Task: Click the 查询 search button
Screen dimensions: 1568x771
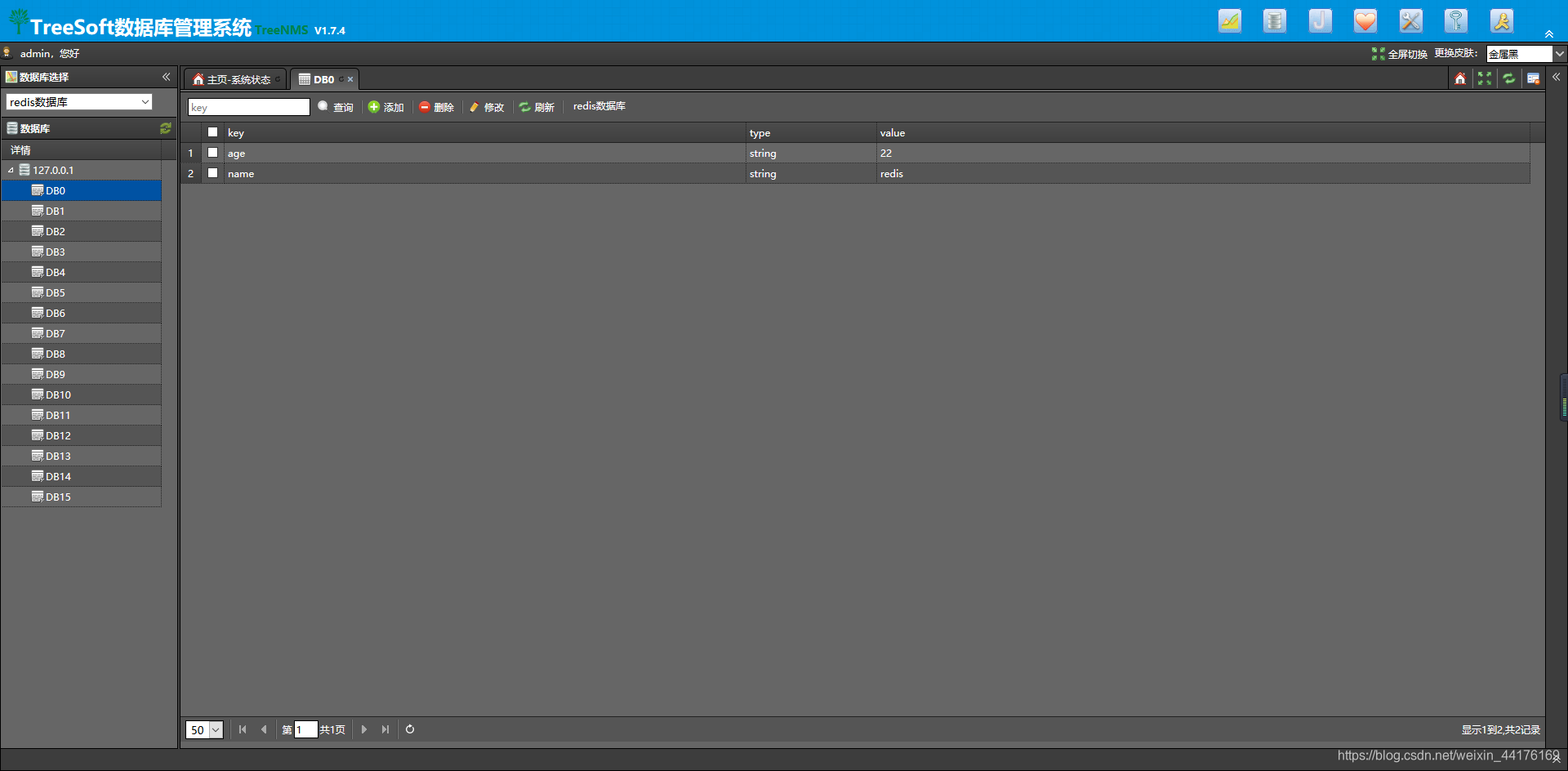Action: click(336, 107)
